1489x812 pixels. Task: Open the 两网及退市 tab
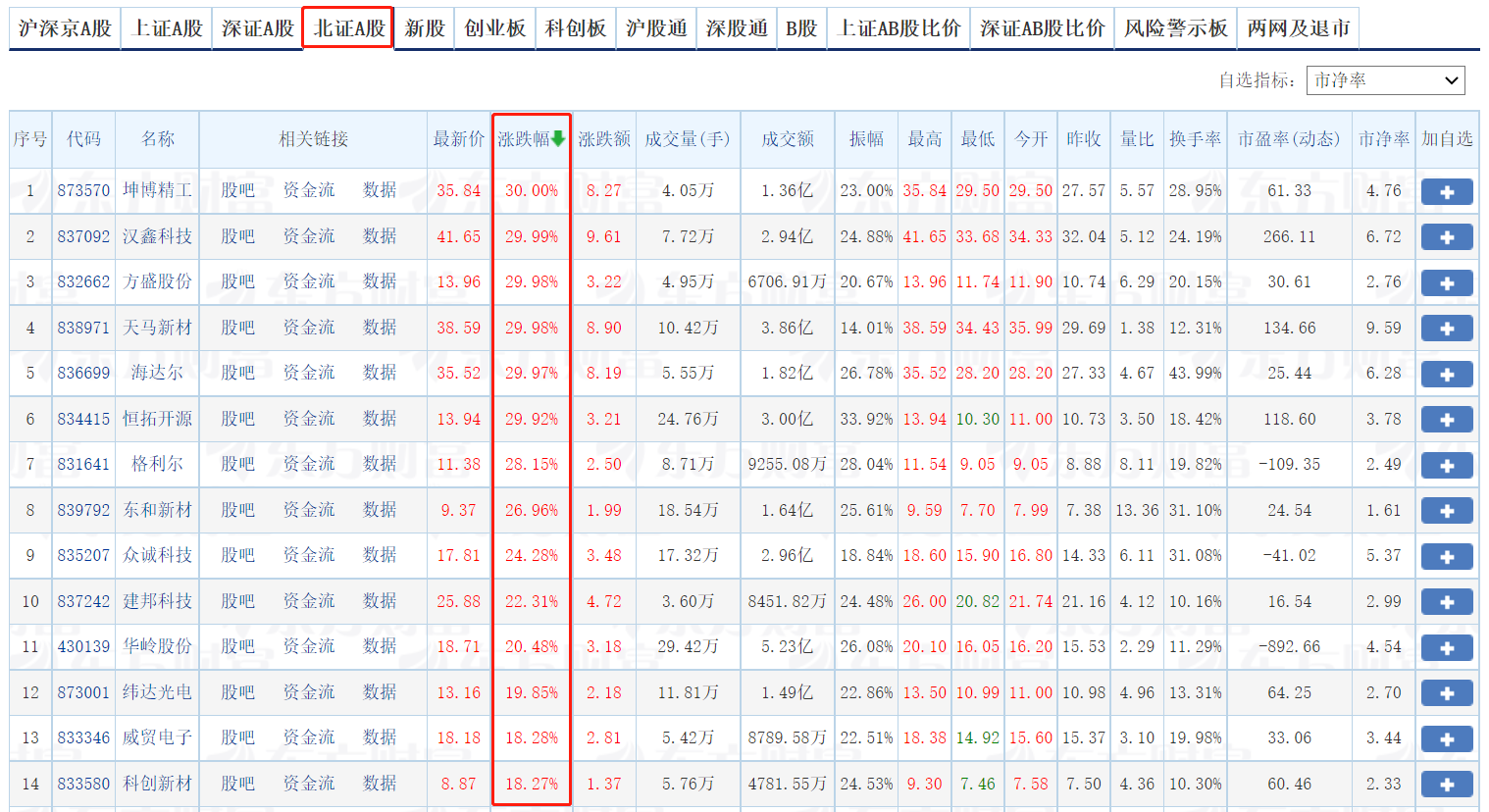pyautogui.click(x=1299, y=29)
